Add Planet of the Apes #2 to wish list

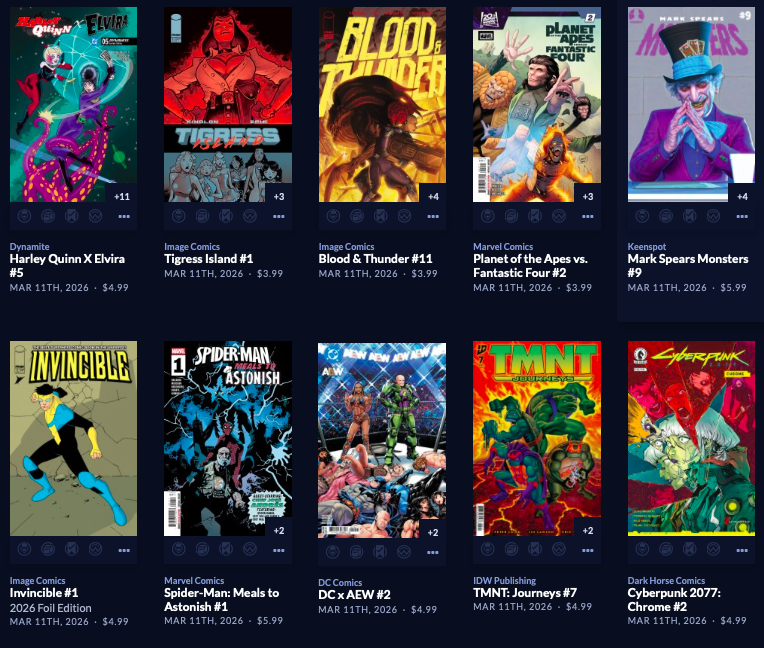559,216
